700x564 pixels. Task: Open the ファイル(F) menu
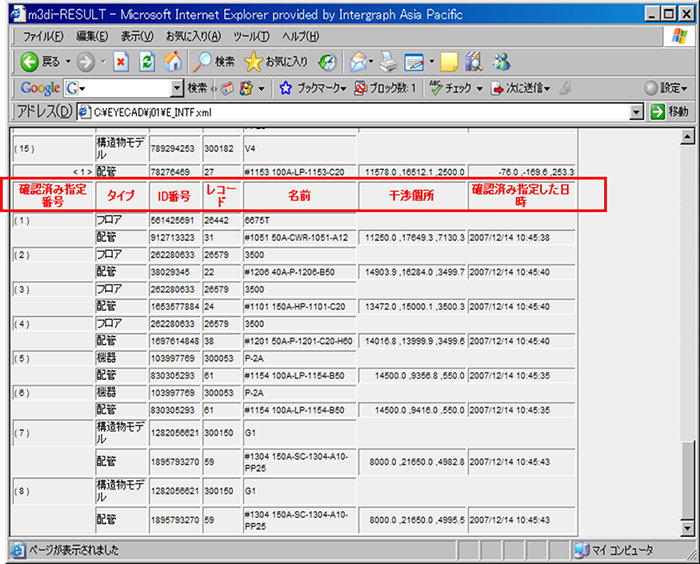click(x=42, y=36)
